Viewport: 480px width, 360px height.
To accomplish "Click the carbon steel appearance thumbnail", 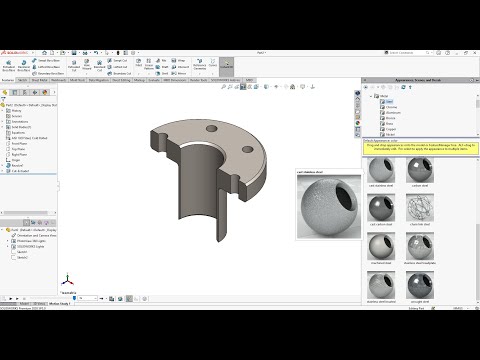I will click(x=420, y=170).
